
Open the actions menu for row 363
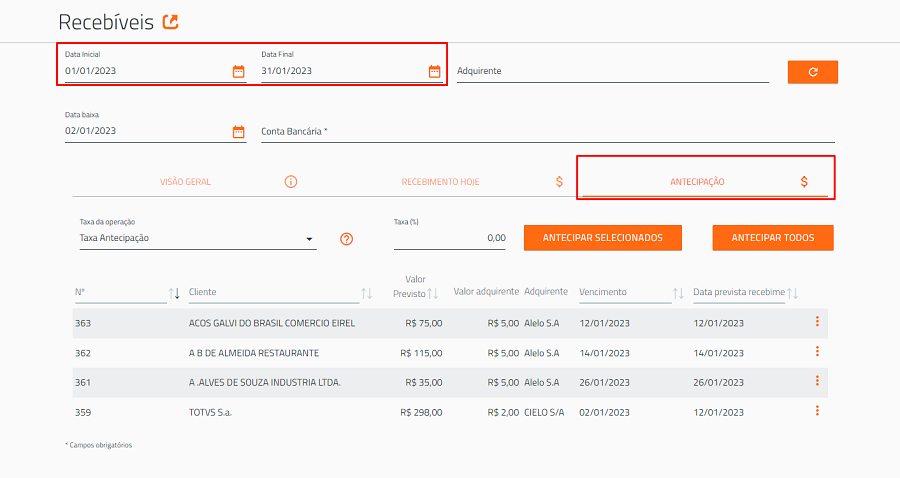[817, 322]
